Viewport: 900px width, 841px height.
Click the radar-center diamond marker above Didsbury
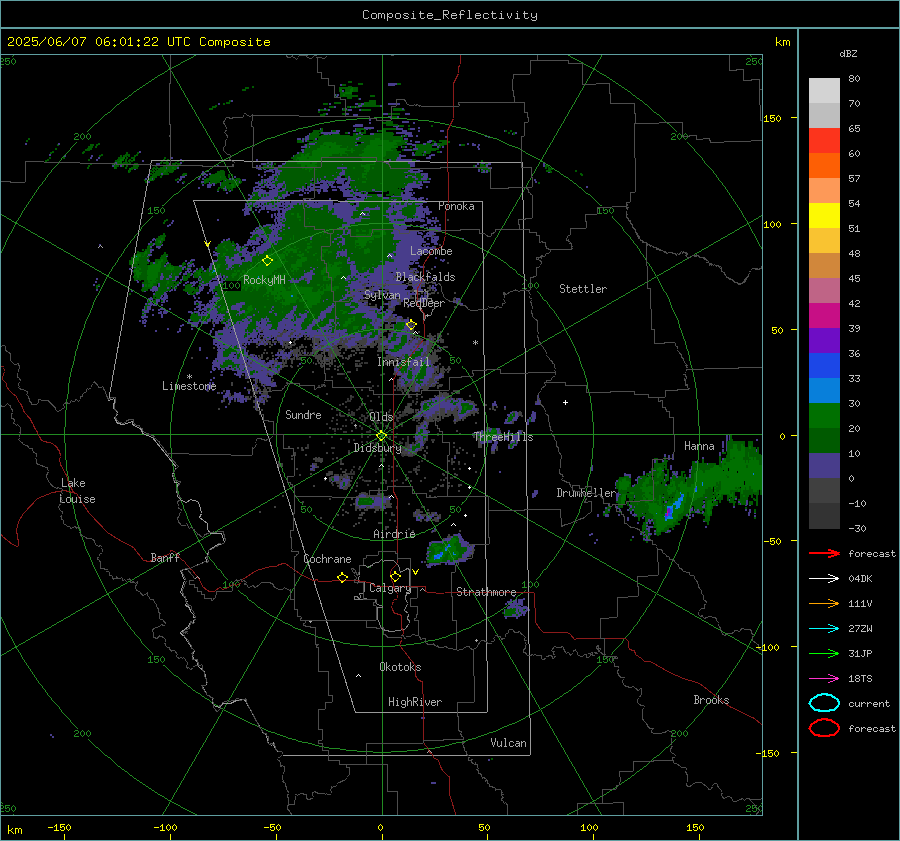(381, 436)
